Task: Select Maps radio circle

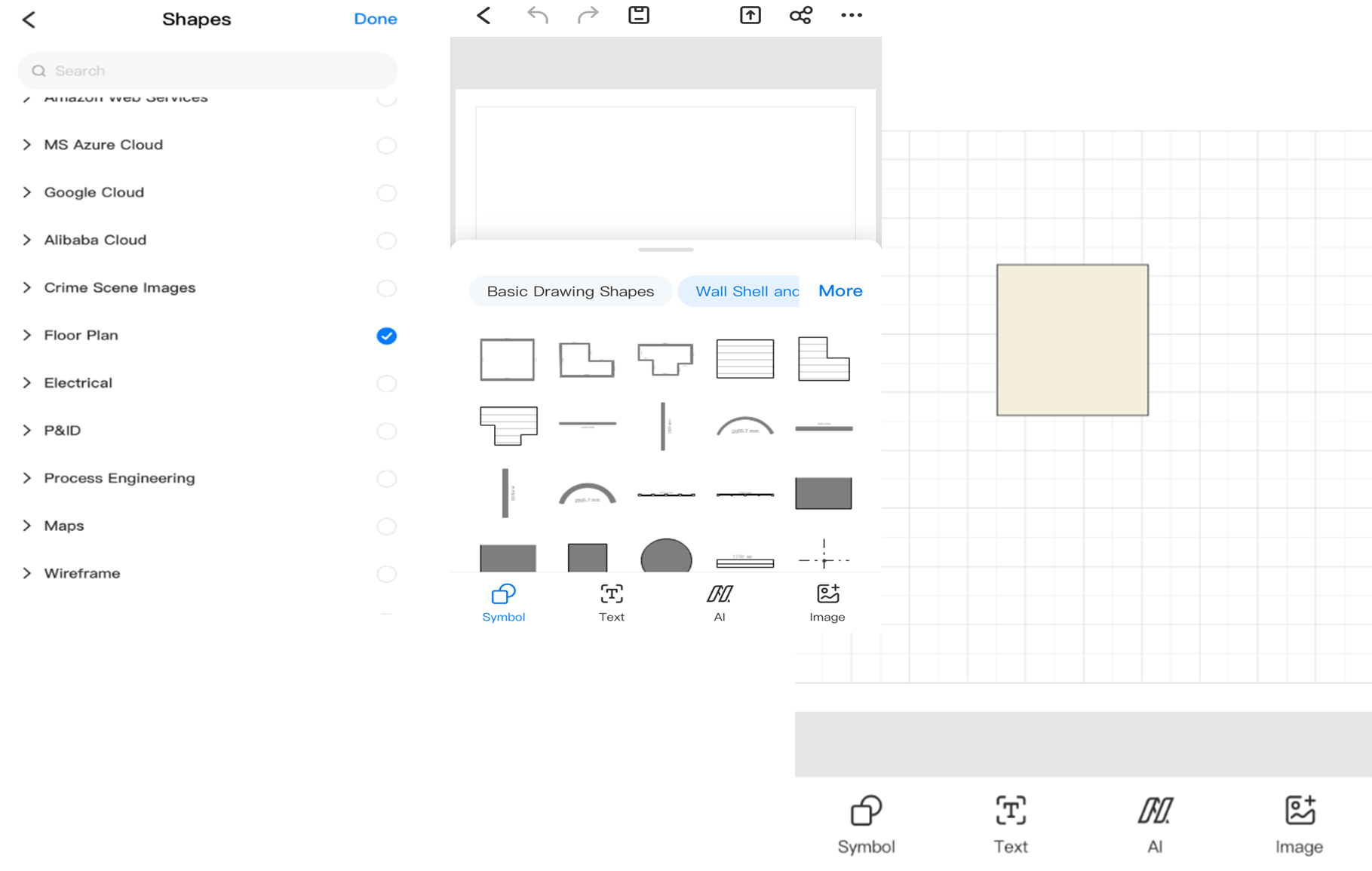Action: (x=386, y=526)
